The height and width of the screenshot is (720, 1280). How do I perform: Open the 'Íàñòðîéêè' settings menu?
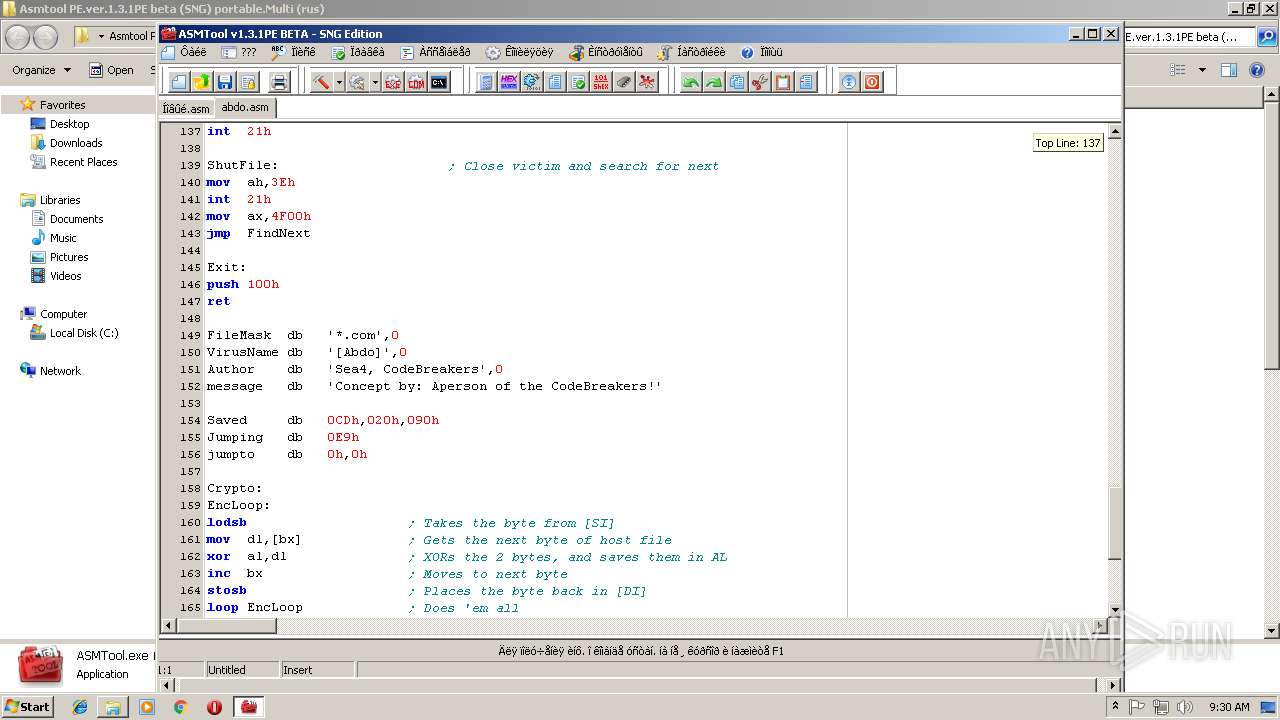point(691,52)
